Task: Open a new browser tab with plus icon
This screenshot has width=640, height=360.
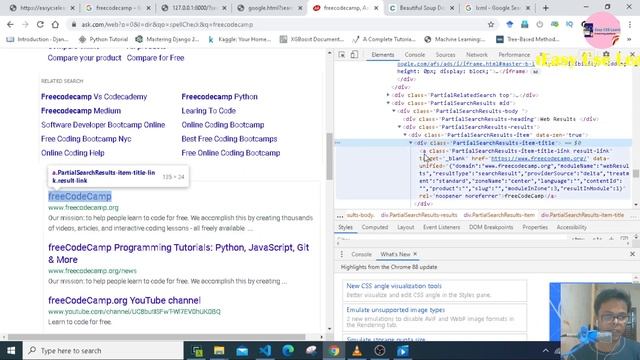Action: [x=545, y=8]
